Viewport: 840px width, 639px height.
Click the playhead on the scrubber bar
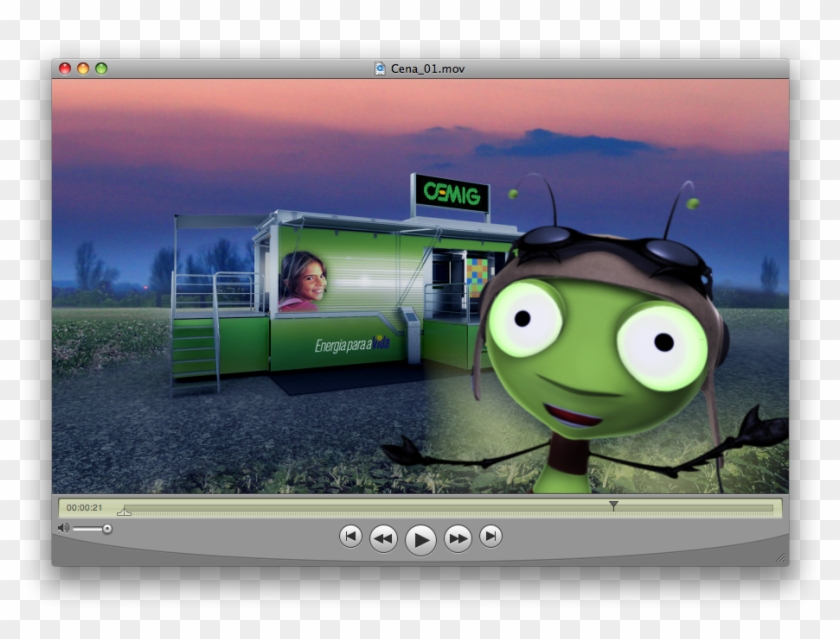point(124,511)
